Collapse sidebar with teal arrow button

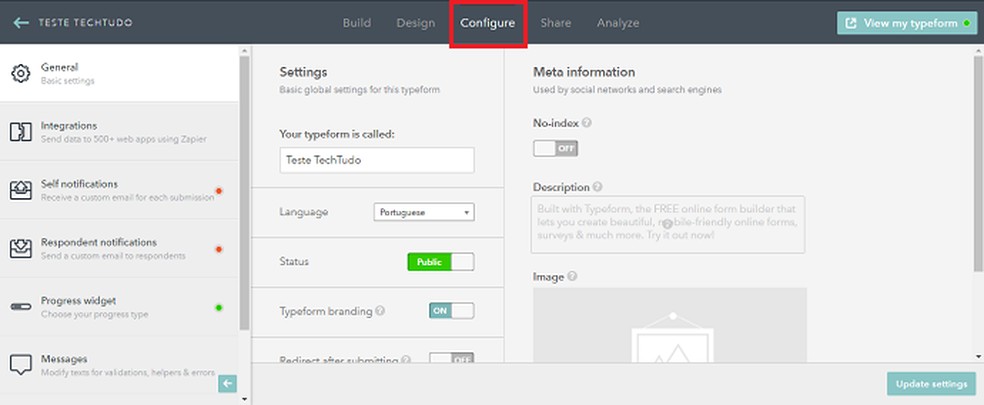(227, 383)
